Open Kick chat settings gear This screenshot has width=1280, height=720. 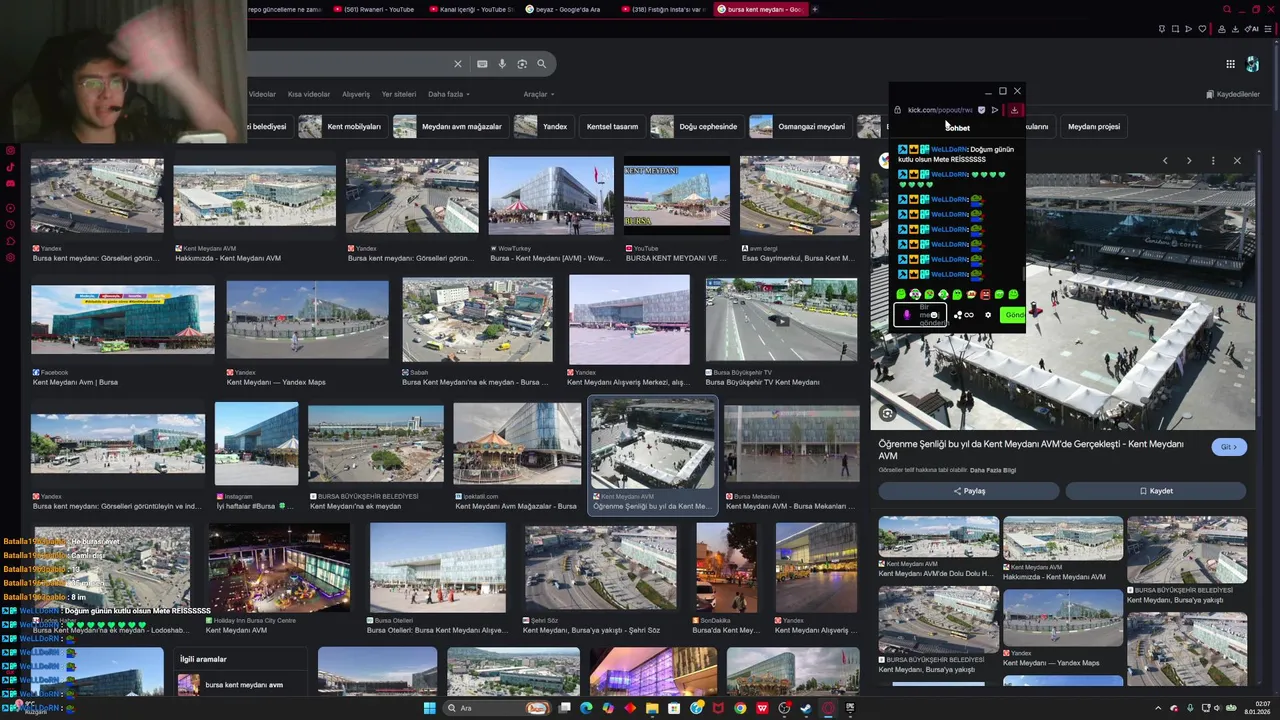pos(988,315)
